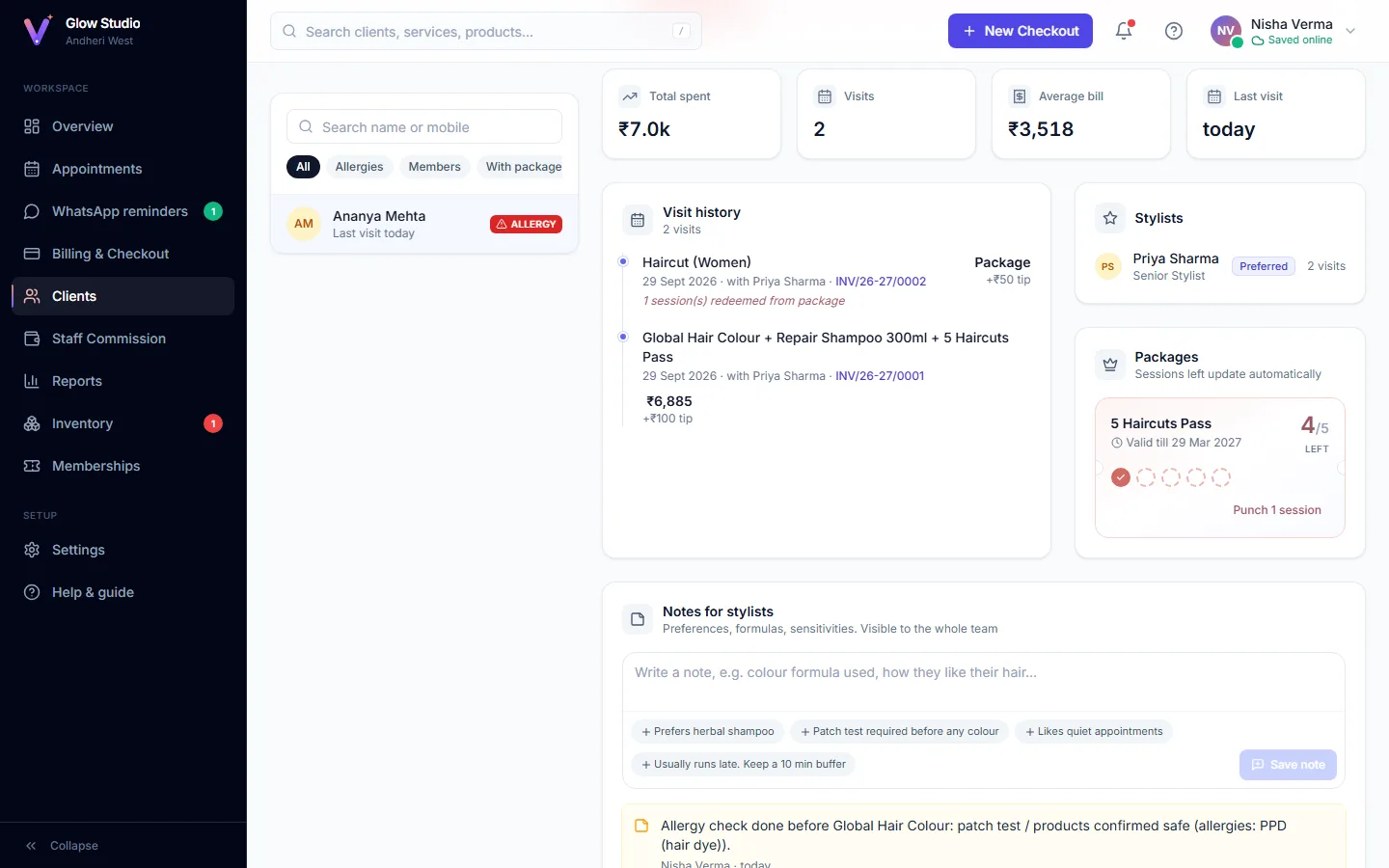Open Appointments page
Viewport: 1389px width, 868px height.
click(123, 169)
